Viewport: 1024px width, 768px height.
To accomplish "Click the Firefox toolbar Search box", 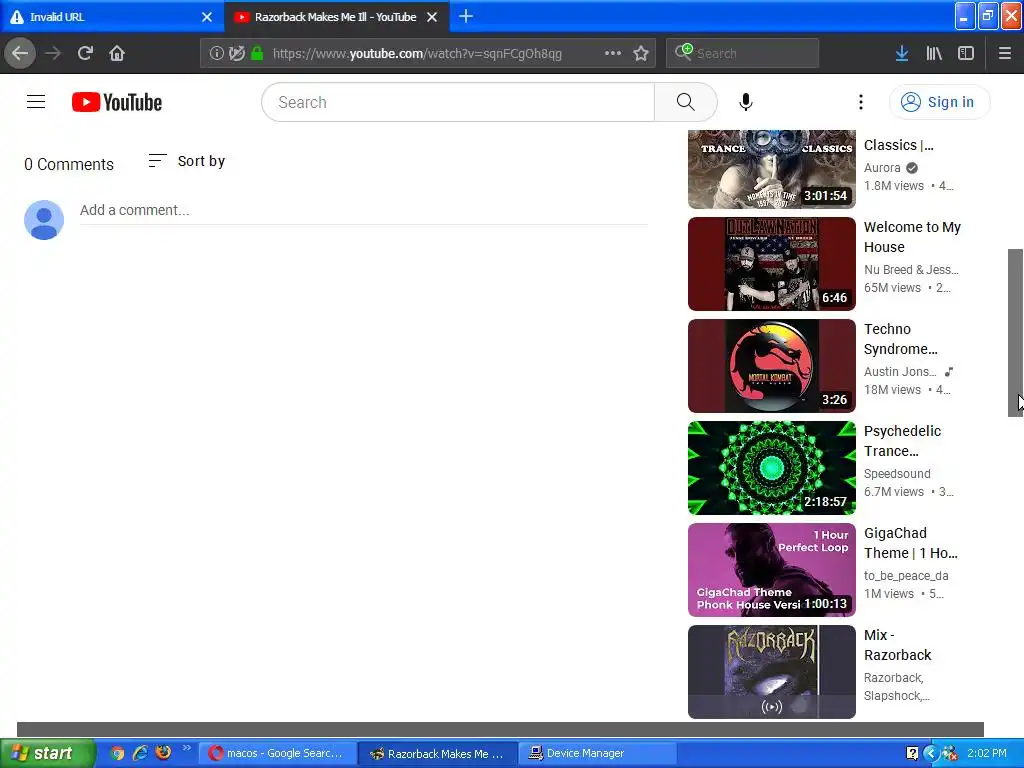I will 743,53.
